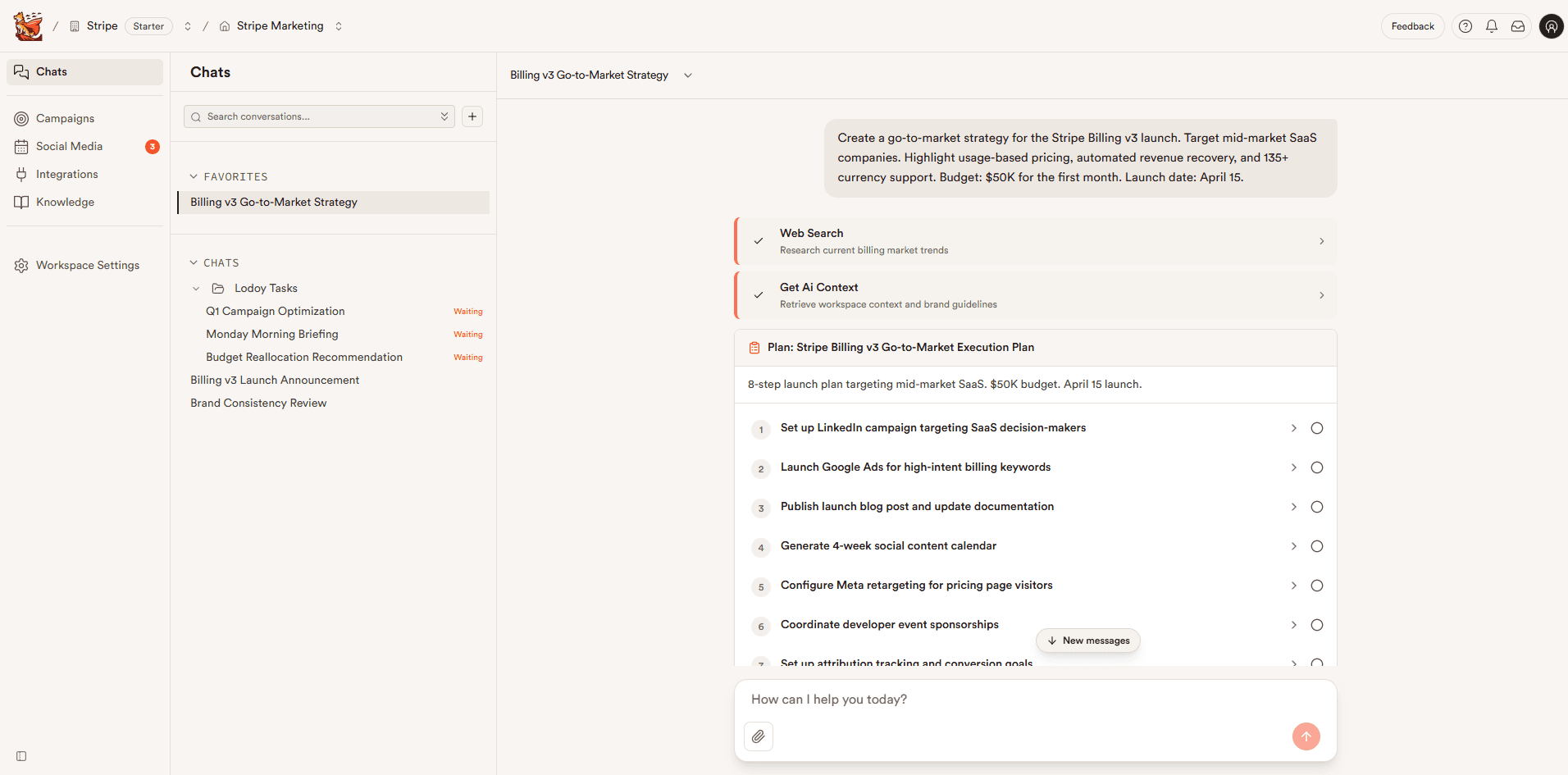The width and height of the screenshot is (1568, 775).
Task: Go to Campaigns in the sidebar
Action: click(x=65, y=119)
